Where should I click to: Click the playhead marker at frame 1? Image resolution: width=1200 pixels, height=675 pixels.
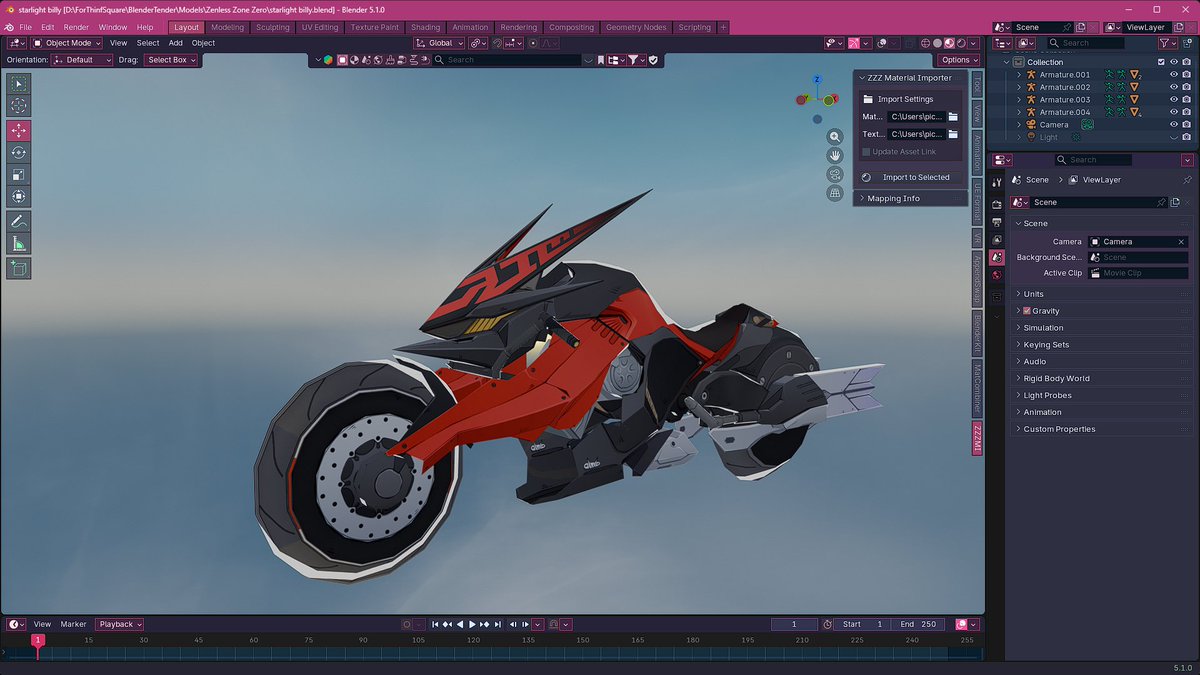(x=38, y=640)
